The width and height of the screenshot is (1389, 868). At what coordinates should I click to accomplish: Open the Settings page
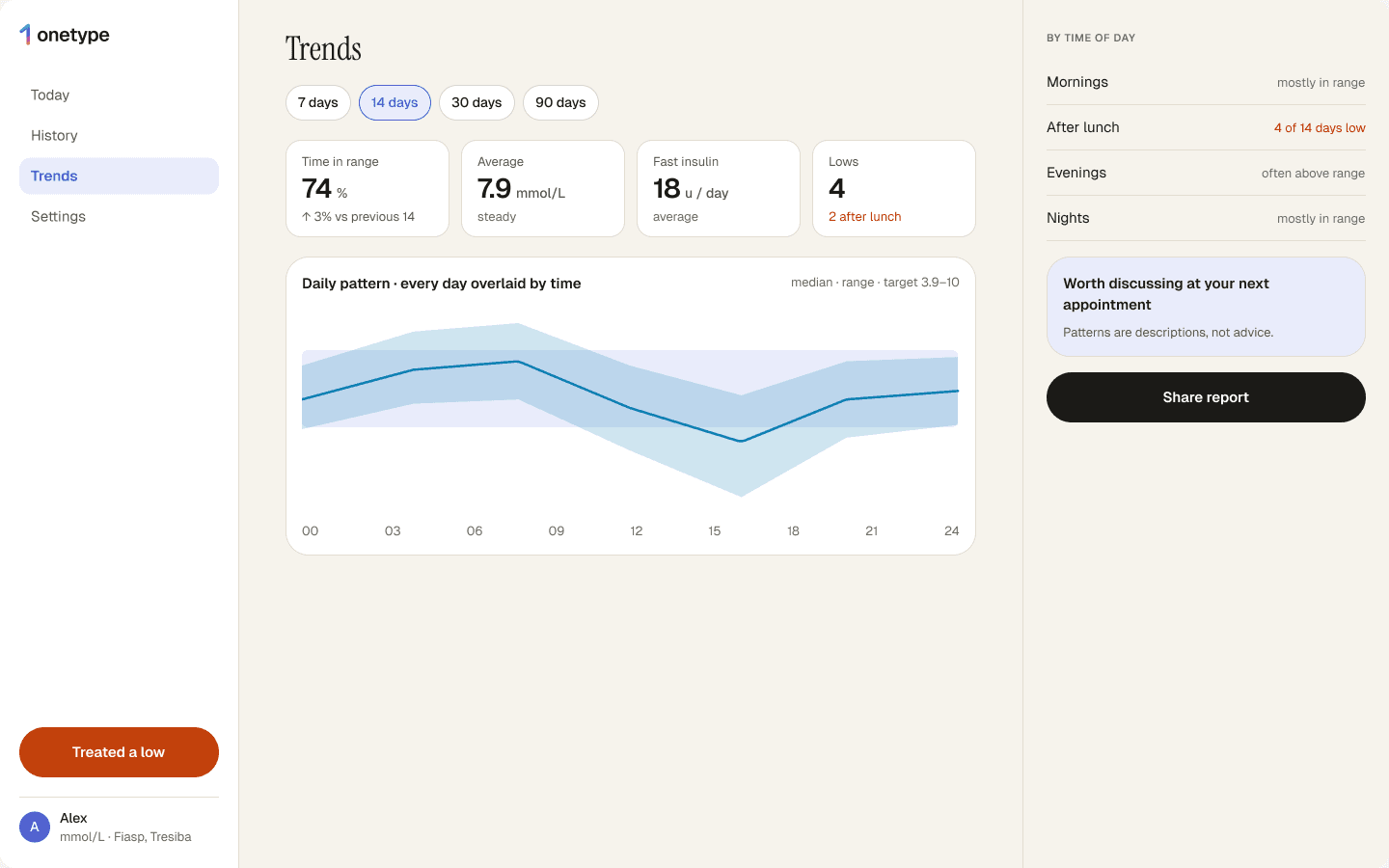[119, 216]
